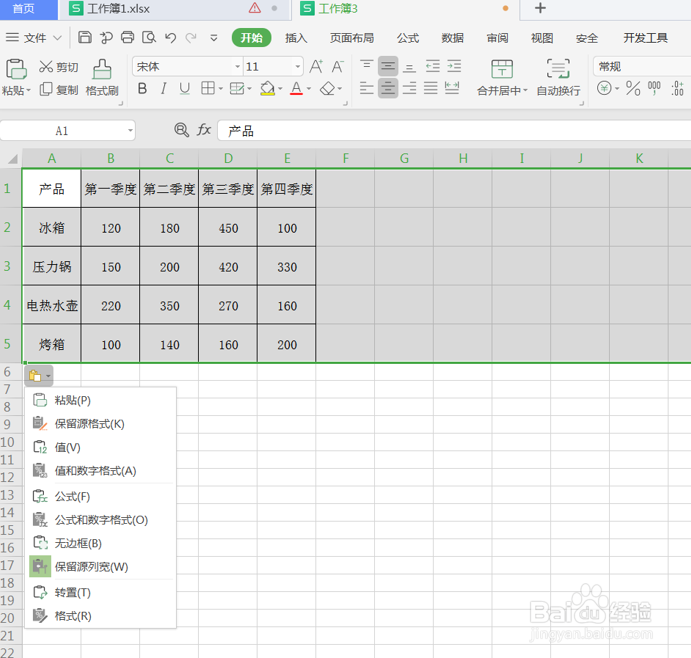Click the zoom magnifier beside fx
Image resolution: width=691 pixels, height=658 pixels.
pos(182,130)
